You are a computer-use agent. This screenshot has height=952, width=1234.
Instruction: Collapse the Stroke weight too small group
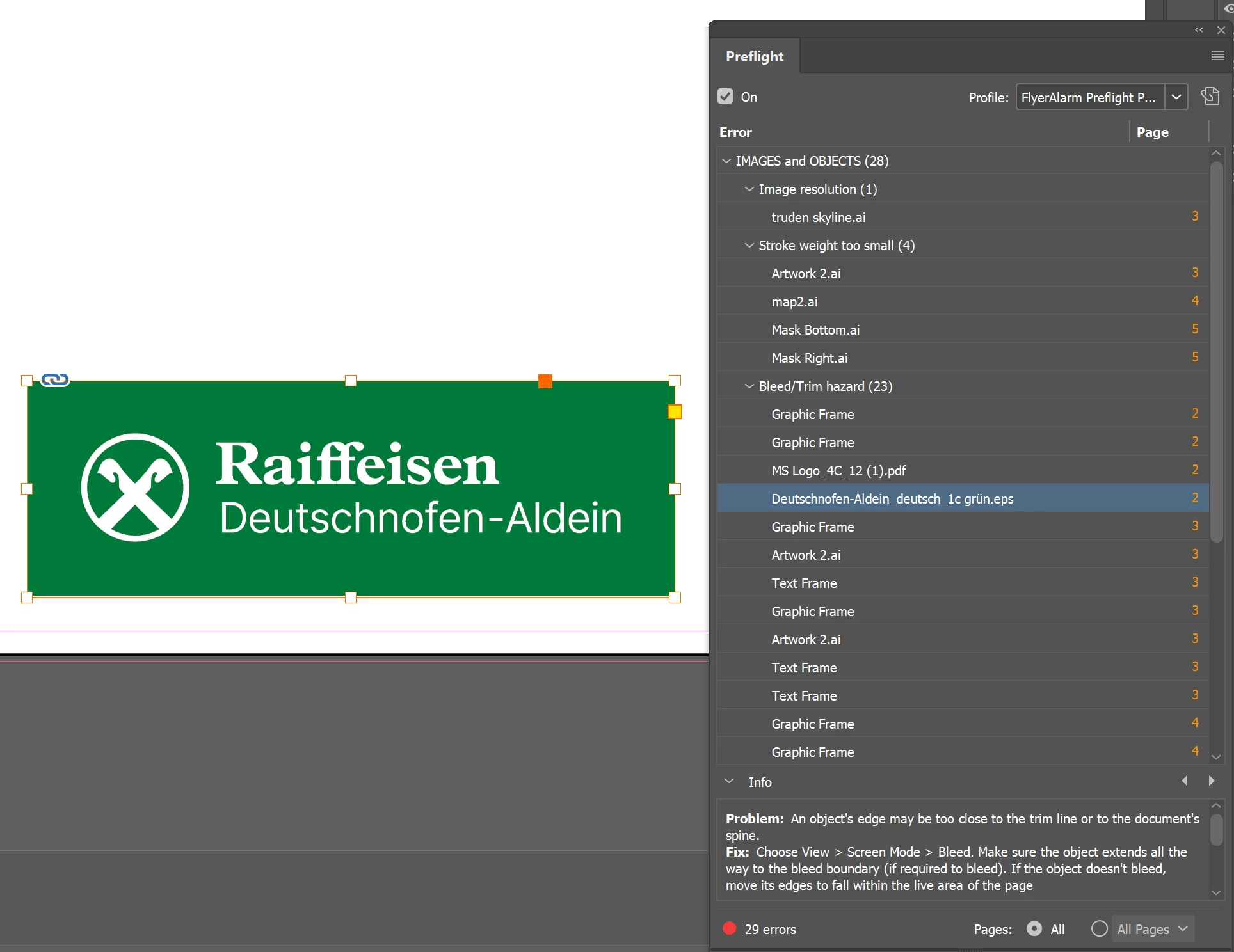(x=749, y=246)
